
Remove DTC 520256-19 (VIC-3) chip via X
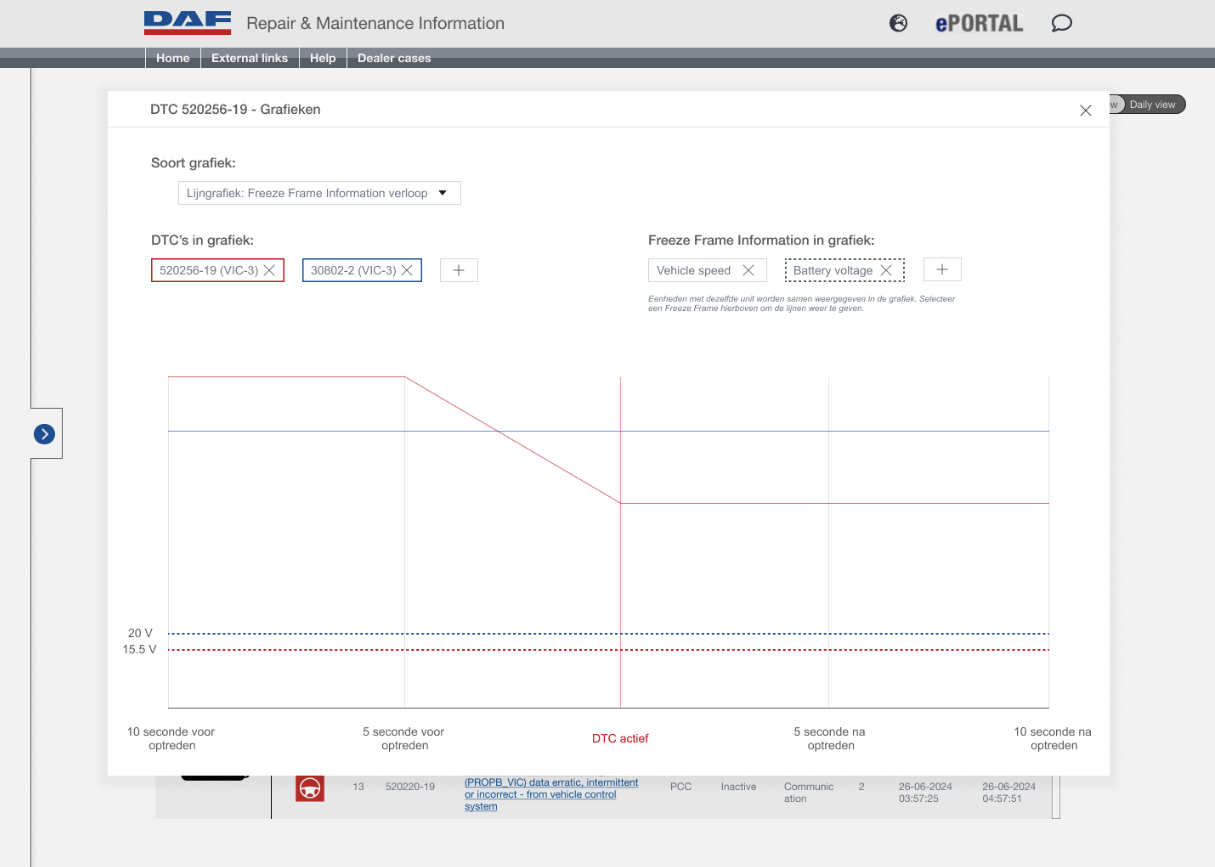[269, 270]
